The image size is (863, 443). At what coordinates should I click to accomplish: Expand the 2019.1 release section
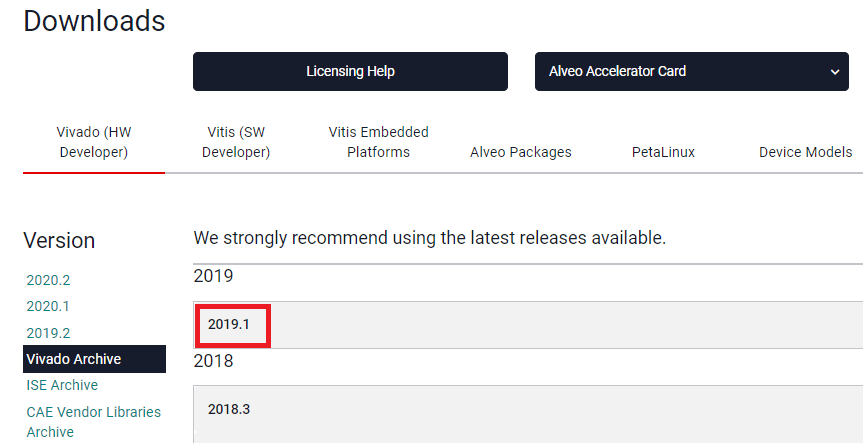click(x=232, y=324)
